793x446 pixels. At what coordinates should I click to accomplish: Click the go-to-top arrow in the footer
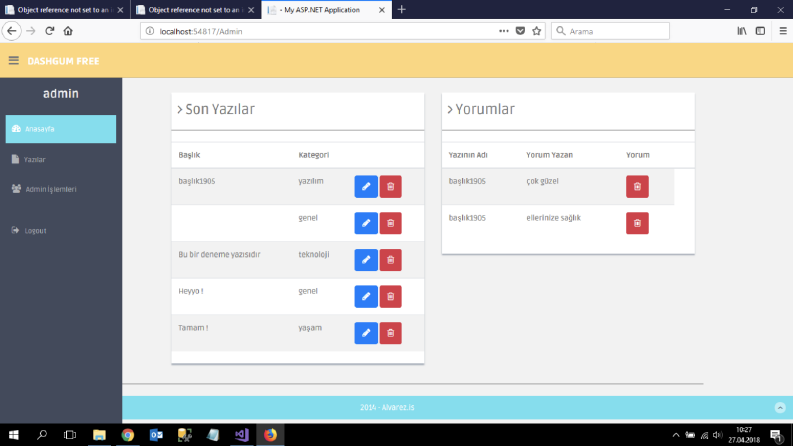pos(780,408)
